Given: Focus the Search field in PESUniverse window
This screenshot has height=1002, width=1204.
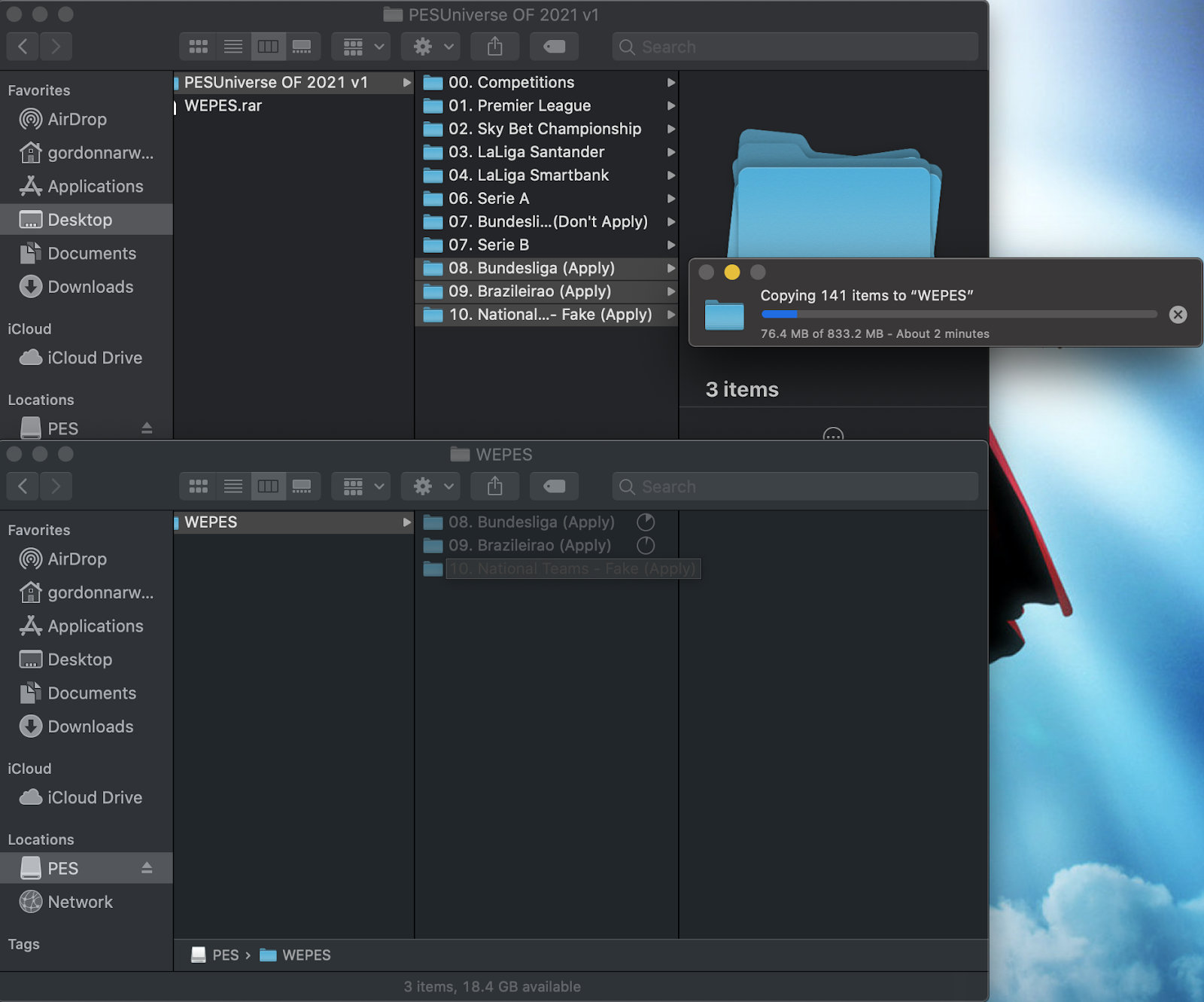Looking at the screenshot, I should (x=795, y=47).
